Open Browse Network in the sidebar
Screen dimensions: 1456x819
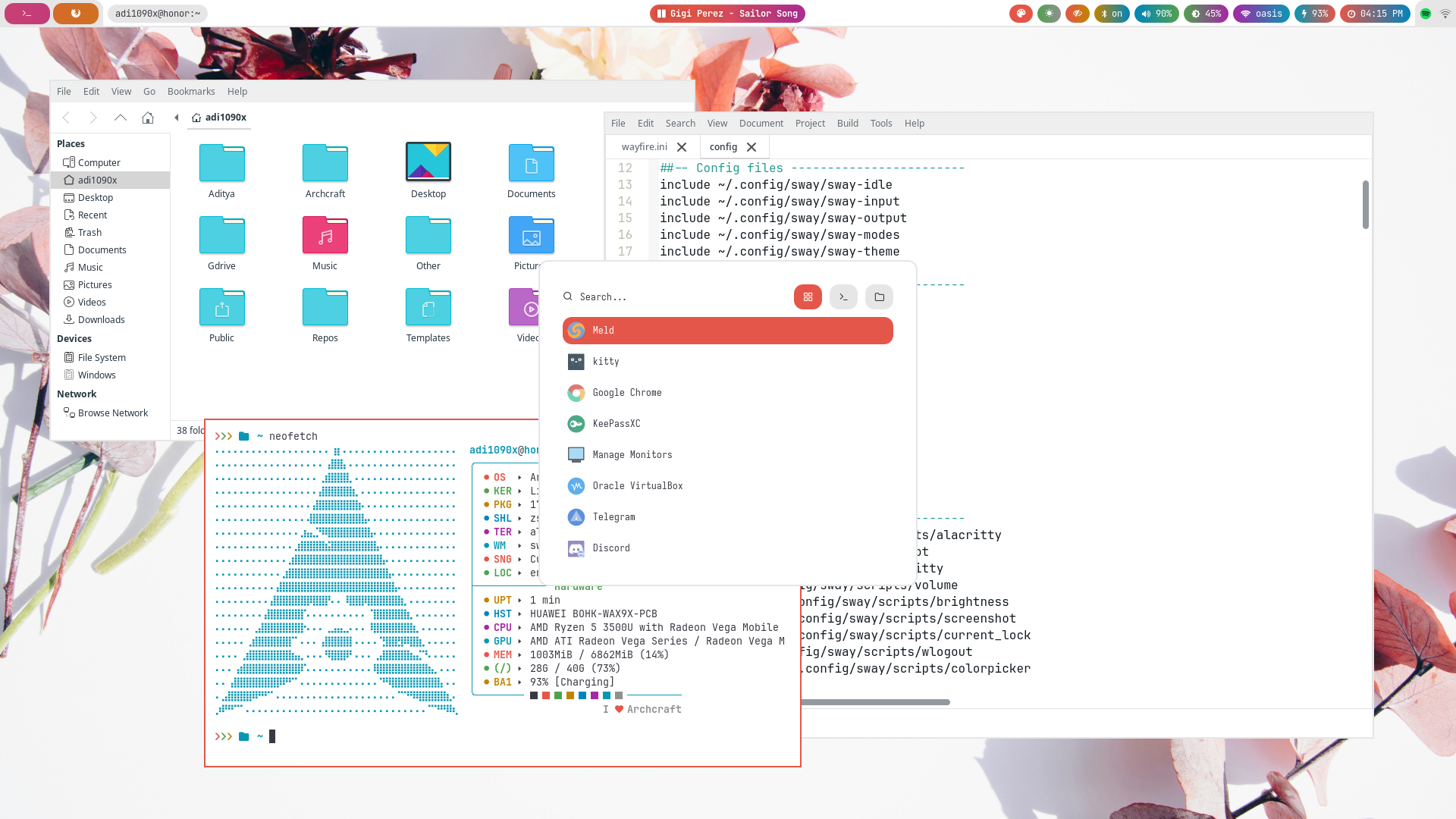[x=112, y=413]
